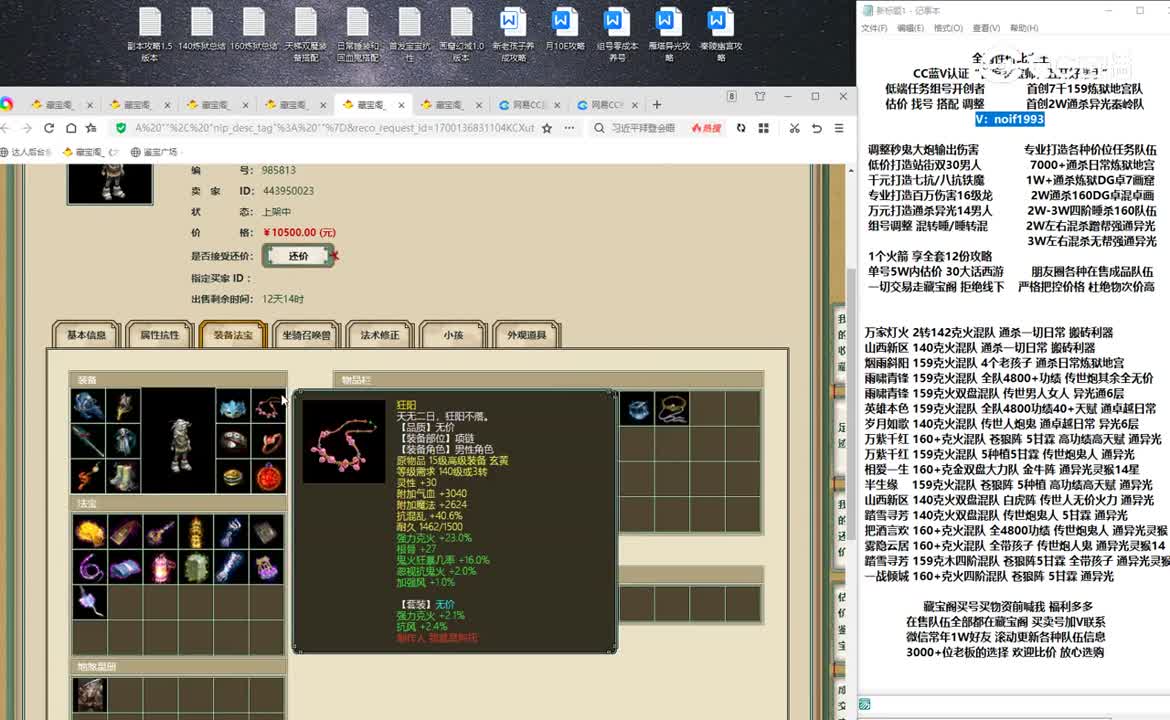Open the 文件(F) menu in Notepad
Viewport: 1170px width, 720px height.
tap(874, 28)
